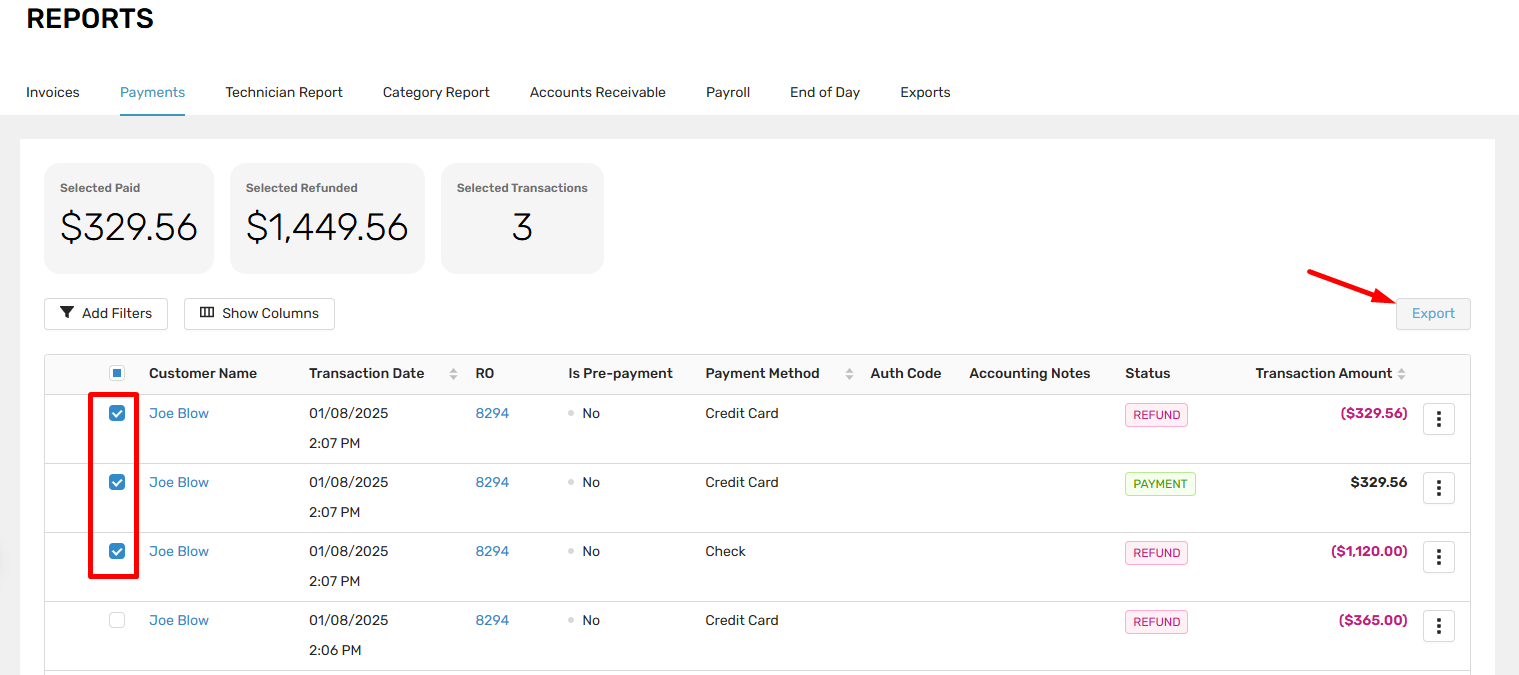Click the Customer Name column header
This screenshot has height=675, width=1519.
click(203, 373)
